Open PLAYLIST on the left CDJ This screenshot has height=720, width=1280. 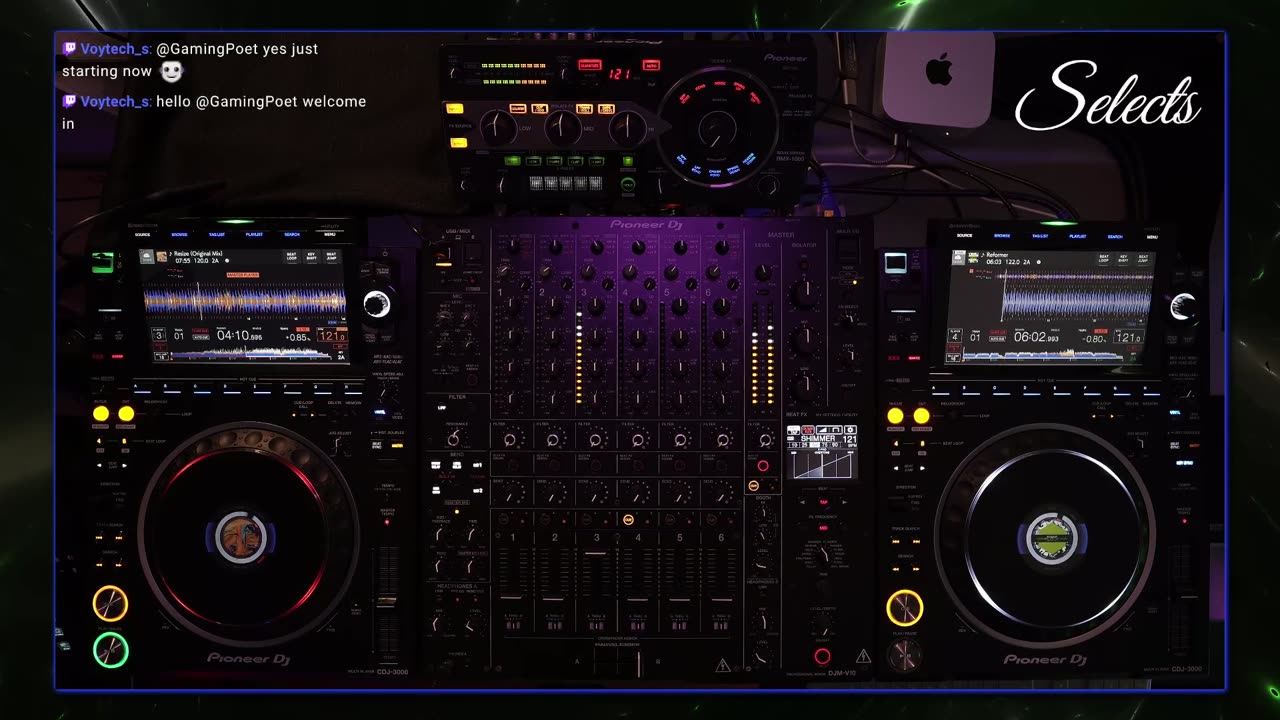click(x=254, y=234)
